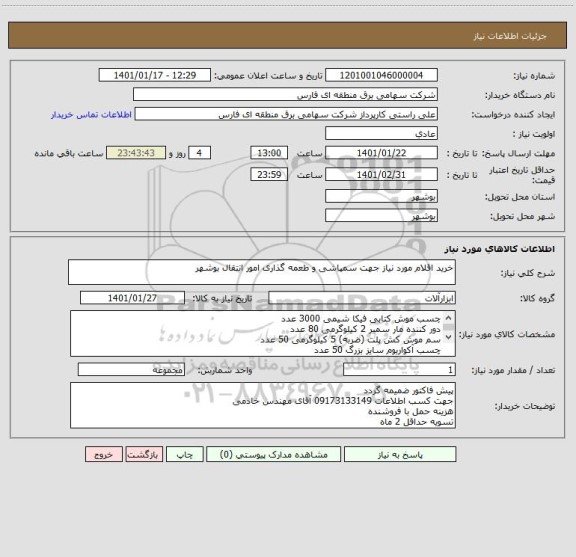Viewport: 576px width, 557px height.
Task: Click the response deadline date 1401/01/22
Action: pyautogui.click(x=381, y=153)
